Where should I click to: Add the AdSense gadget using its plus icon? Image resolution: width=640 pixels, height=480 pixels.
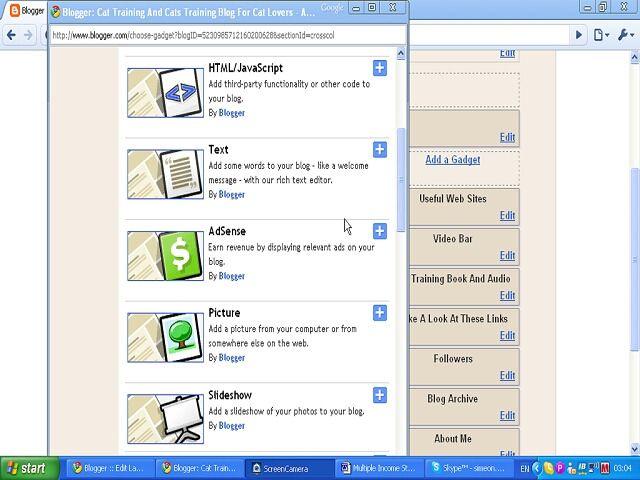[x=380, y=231]
